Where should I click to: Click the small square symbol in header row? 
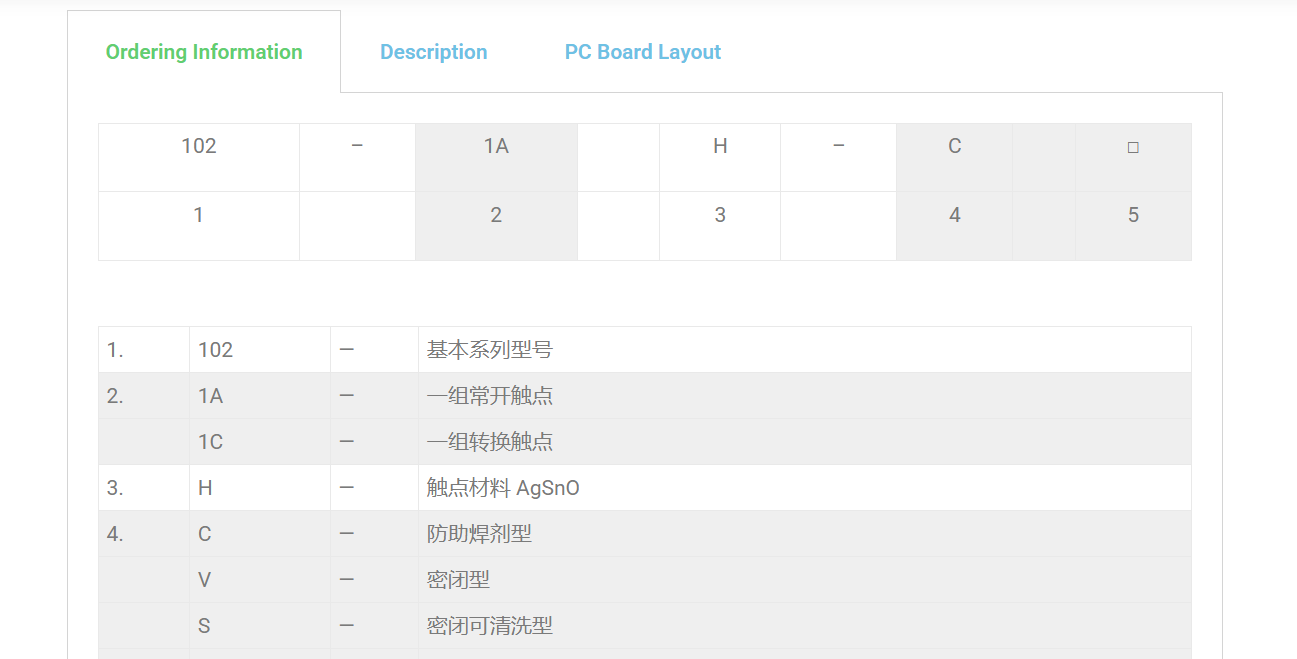point(1133,147)
